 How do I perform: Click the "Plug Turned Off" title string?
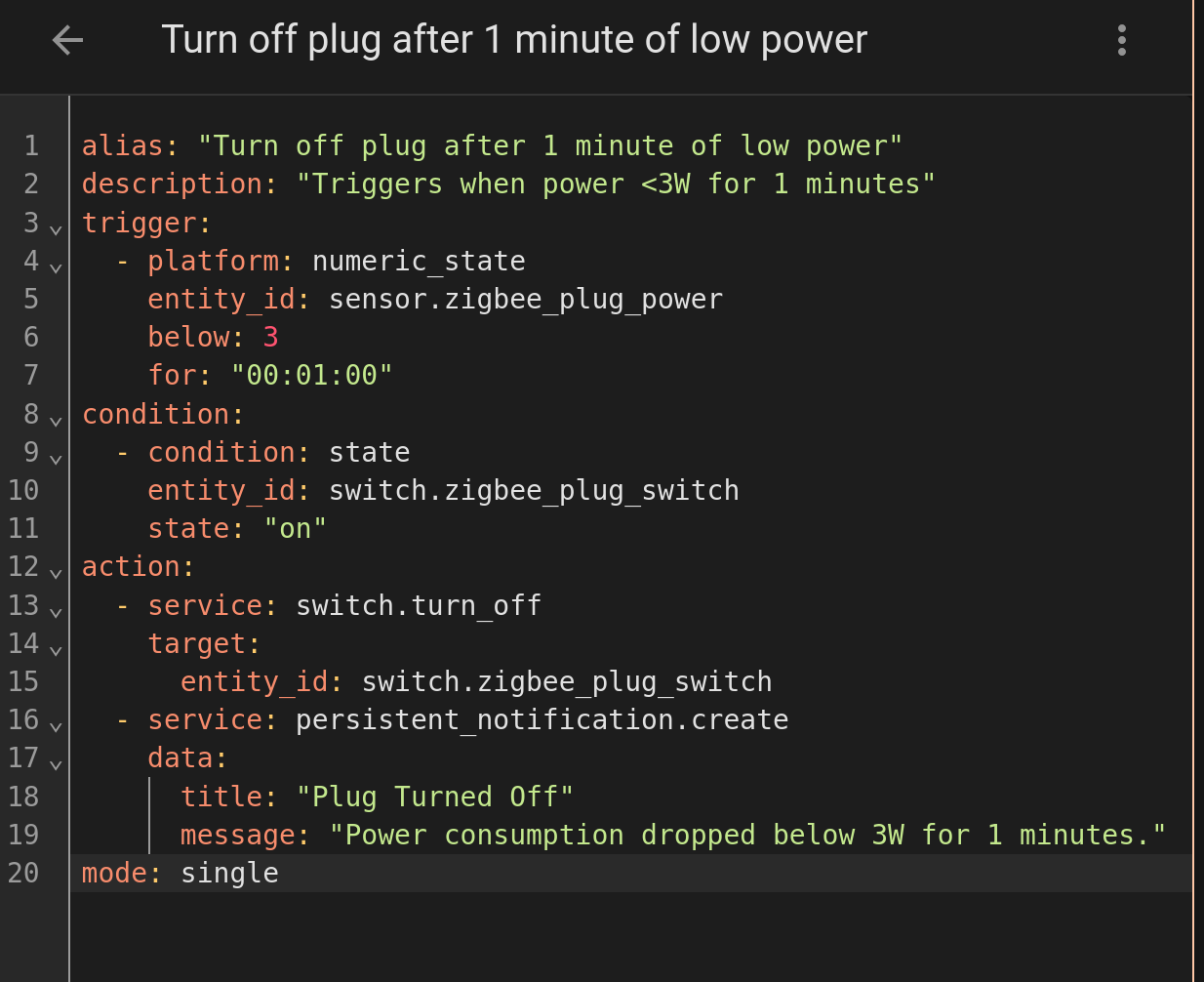pyautogui.click(x=434, y=797)
